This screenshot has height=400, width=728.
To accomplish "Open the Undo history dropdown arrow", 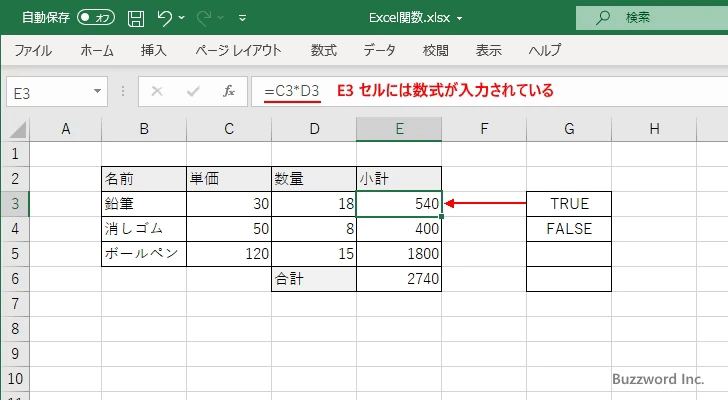I will (x=182, y=18).
